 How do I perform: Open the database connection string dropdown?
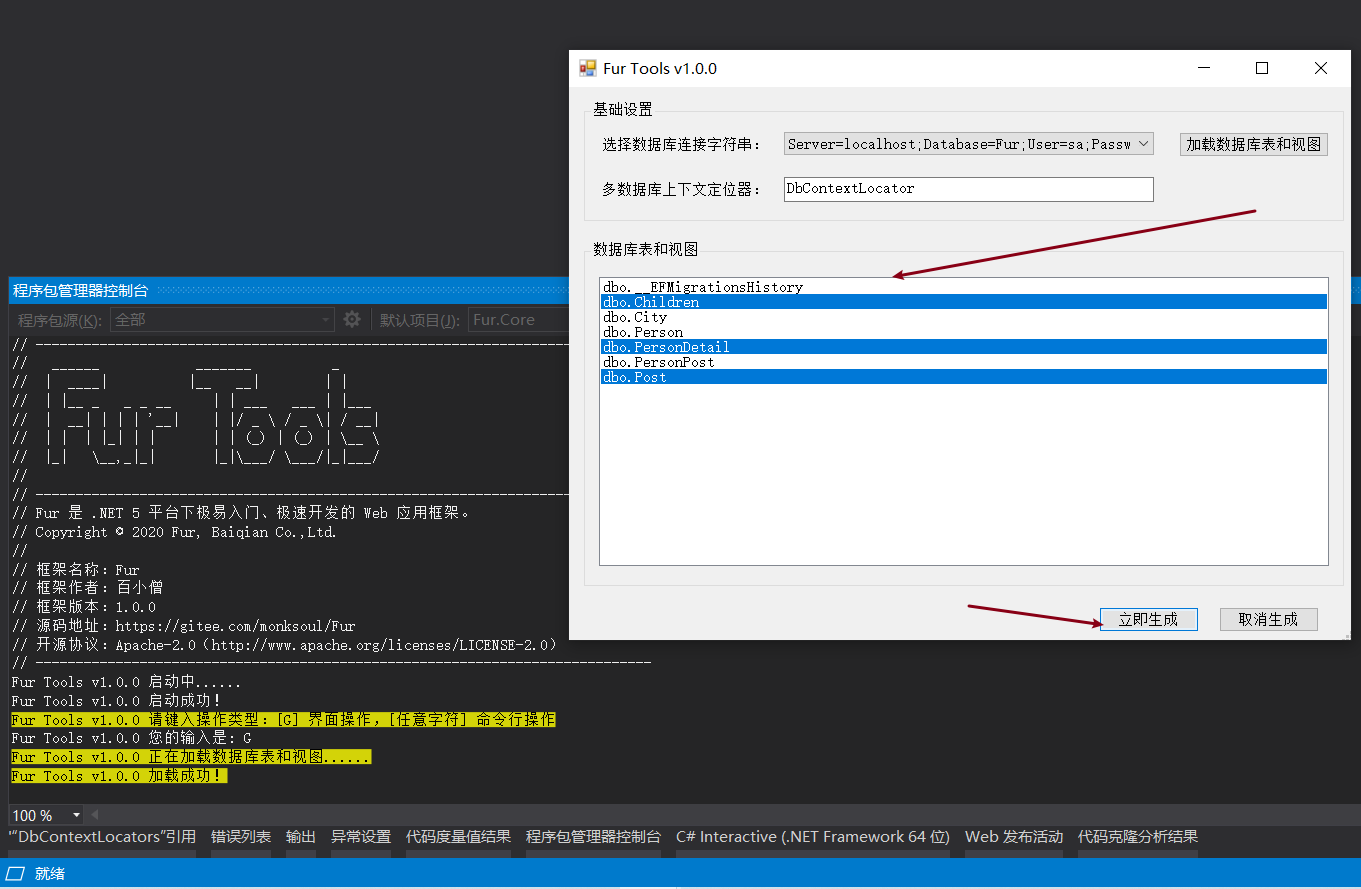(1144, 144)
